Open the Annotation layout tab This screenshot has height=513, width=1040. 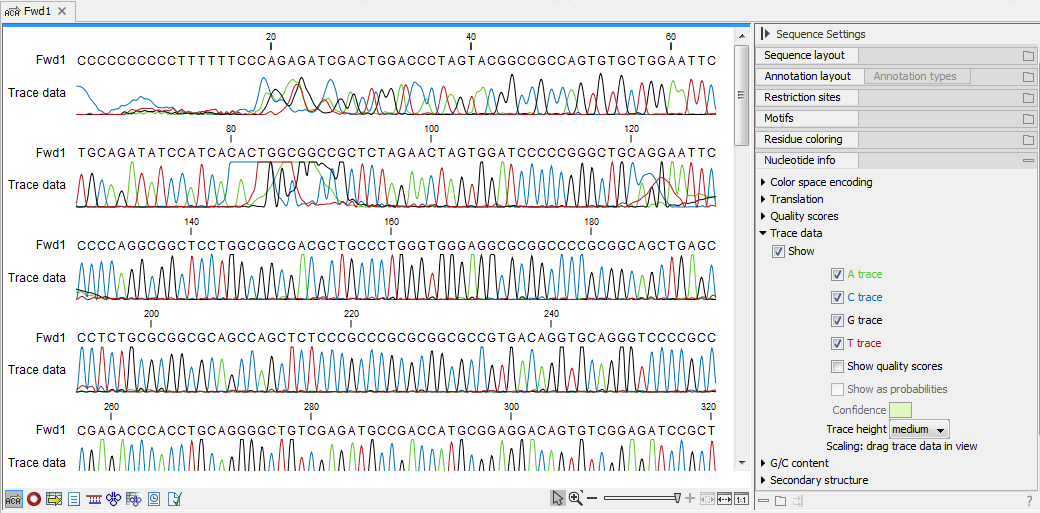(x=807, y=76)
